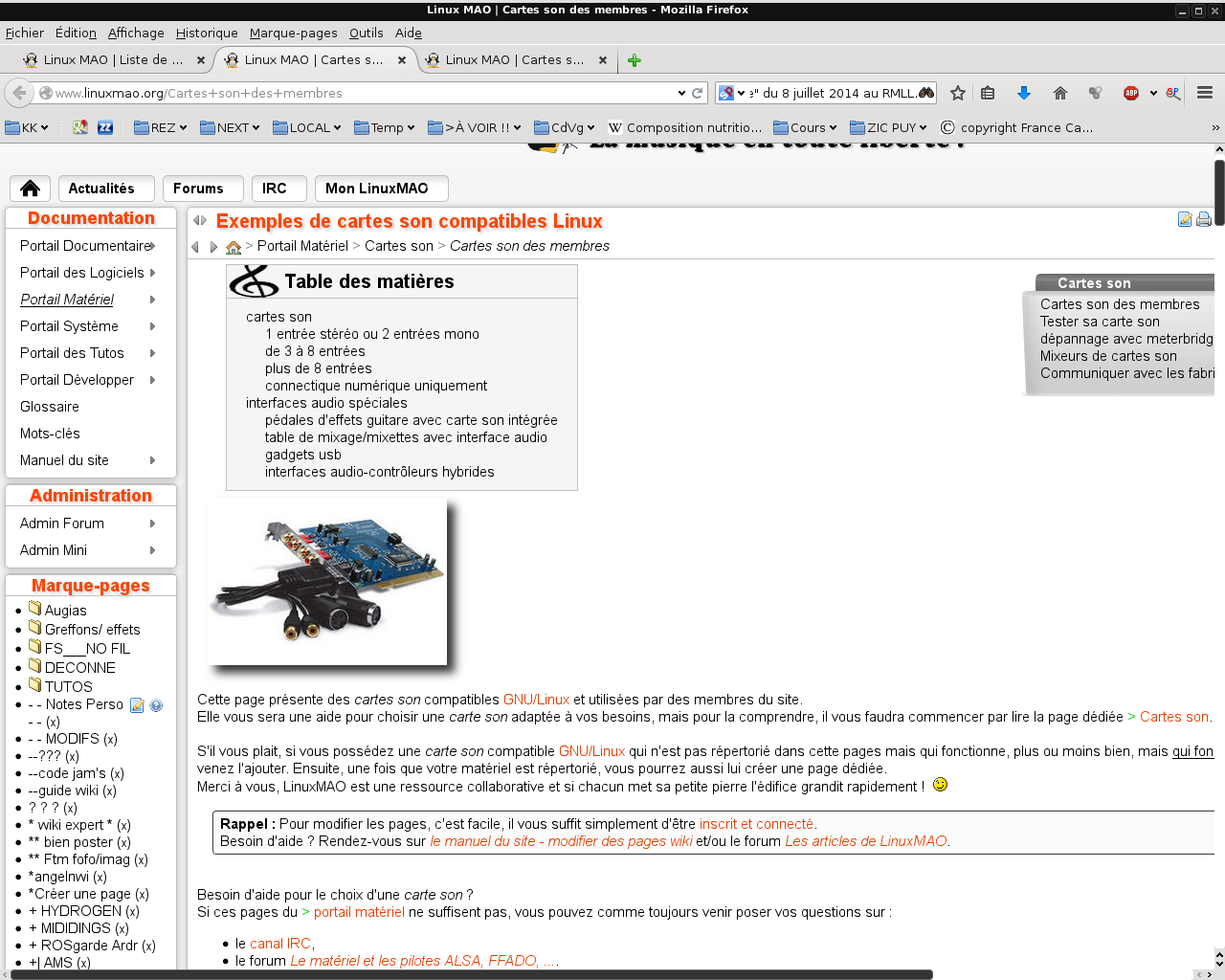Click edit icon beside Notes Perso

tap(137, 705)
